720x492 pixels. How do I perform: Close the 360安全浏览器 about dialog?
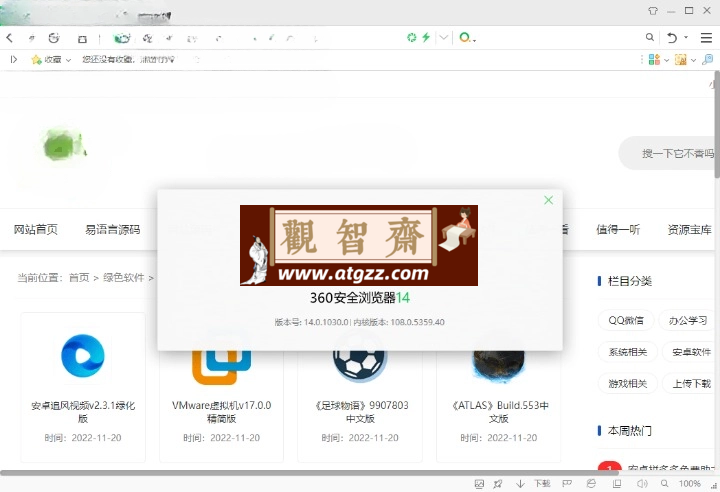click(x=548, y=200)
